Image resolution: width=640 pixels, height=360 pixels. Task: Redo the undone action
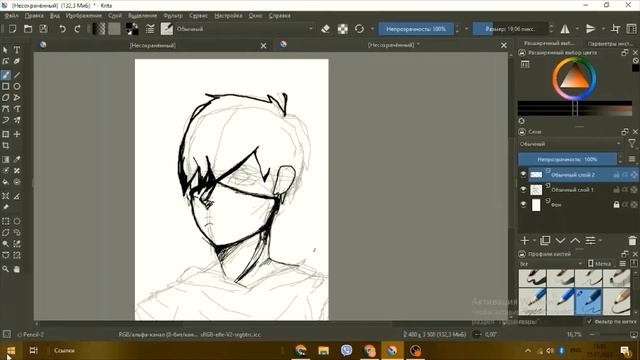pyautogui.click(x=77, y=29)
